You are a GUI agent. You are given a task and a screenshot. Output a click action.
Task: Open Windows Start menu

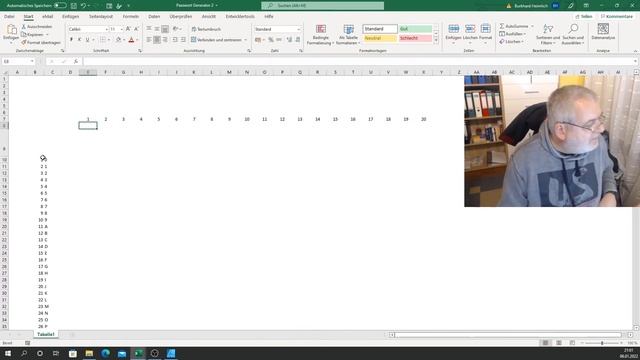[x=8, y=353]
